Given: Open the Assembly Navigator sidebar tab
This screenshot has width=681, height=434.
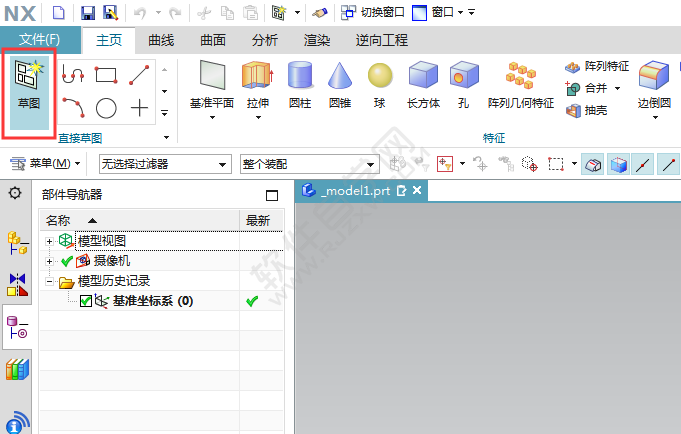Looking at the screenshot, I should point(17,242).
